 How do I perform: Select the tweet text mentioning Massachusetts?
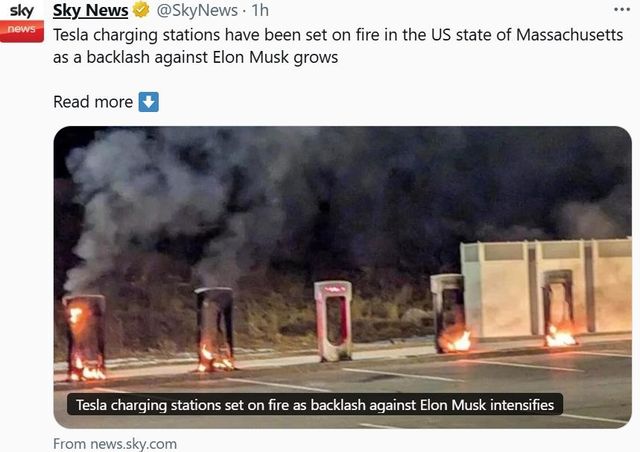[338, 46]
